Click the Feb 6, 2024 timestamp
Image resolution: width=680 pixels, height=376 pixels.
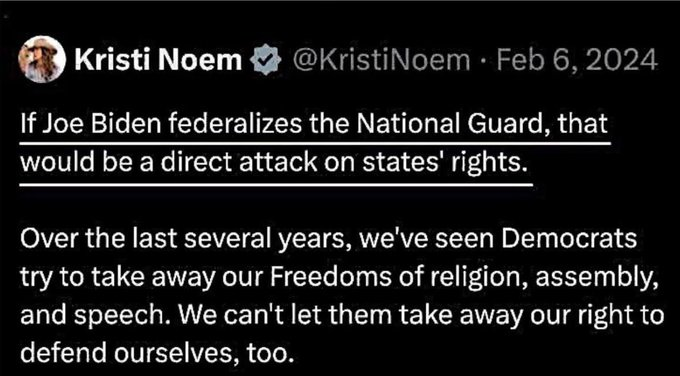click(x=578, y=60)
